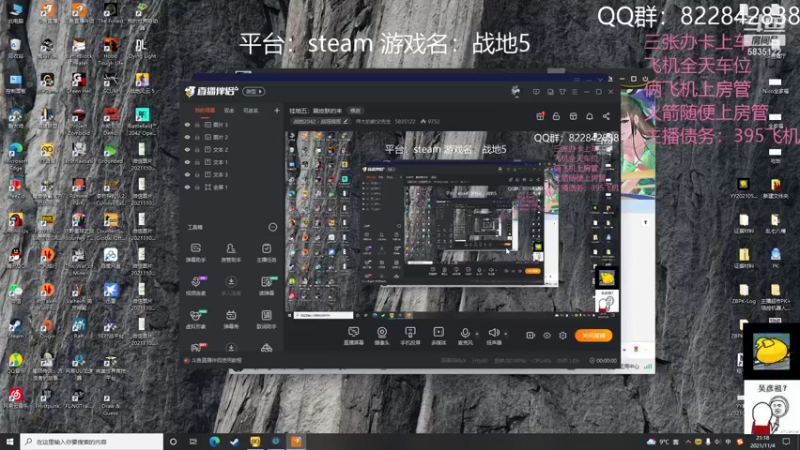800x450 pixels.
Task: Open the Windows Start menu
Action: coord(10,441)
